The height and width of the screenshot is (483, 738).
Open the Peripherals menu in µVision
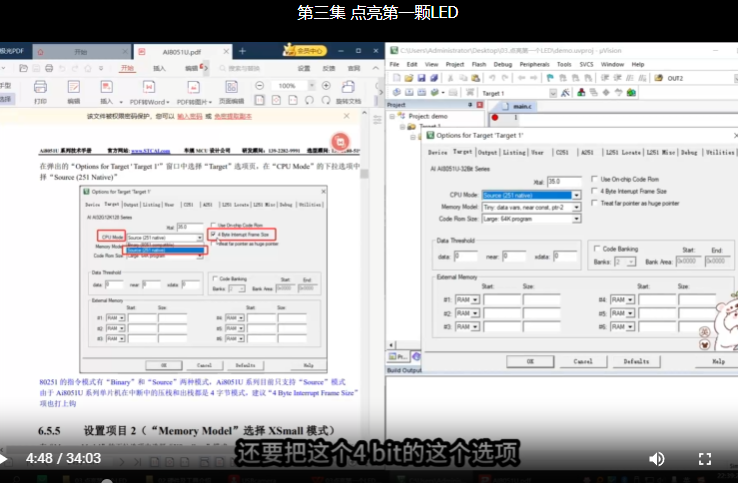click(534, 64)
